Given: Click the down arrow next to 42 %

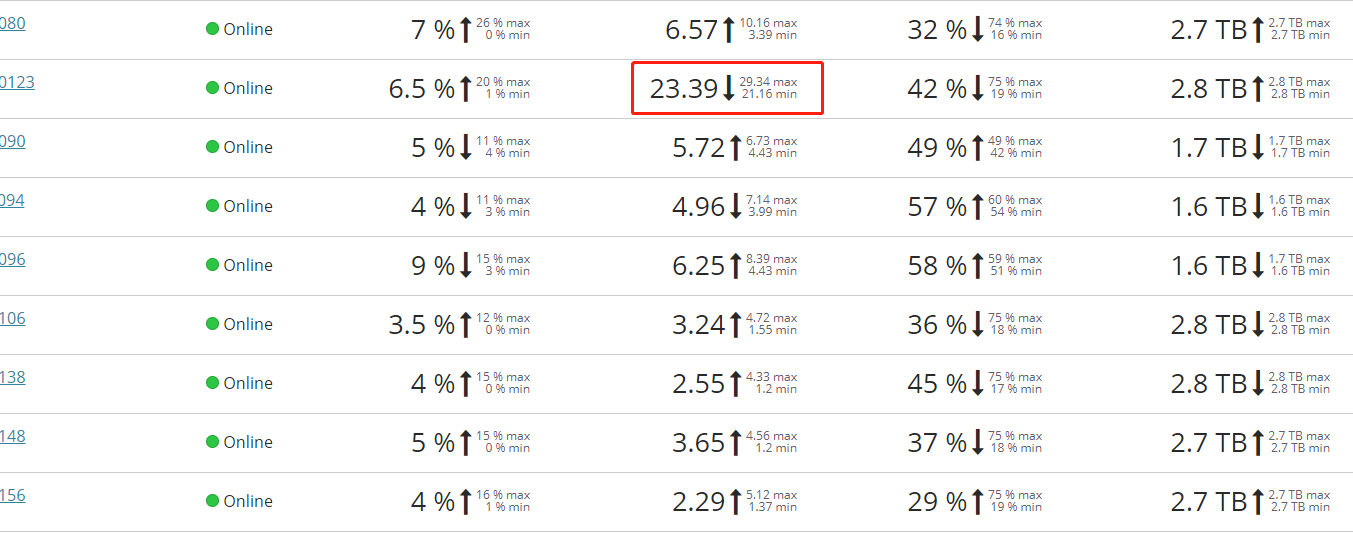Looking at the screenshot, I should tap(977, 89).
